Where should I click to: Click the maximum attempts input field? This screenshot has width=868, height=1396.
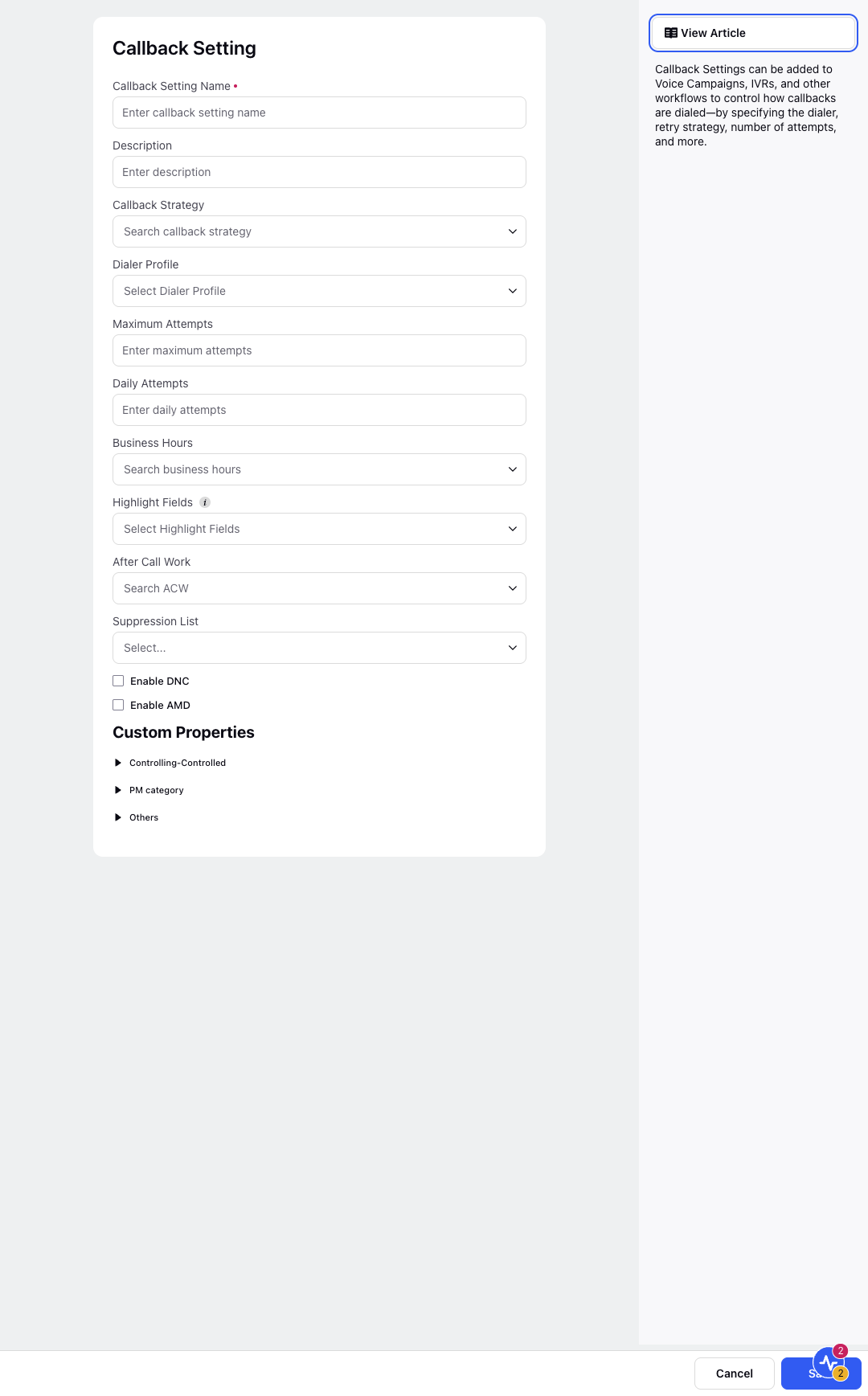pos(319,350)
